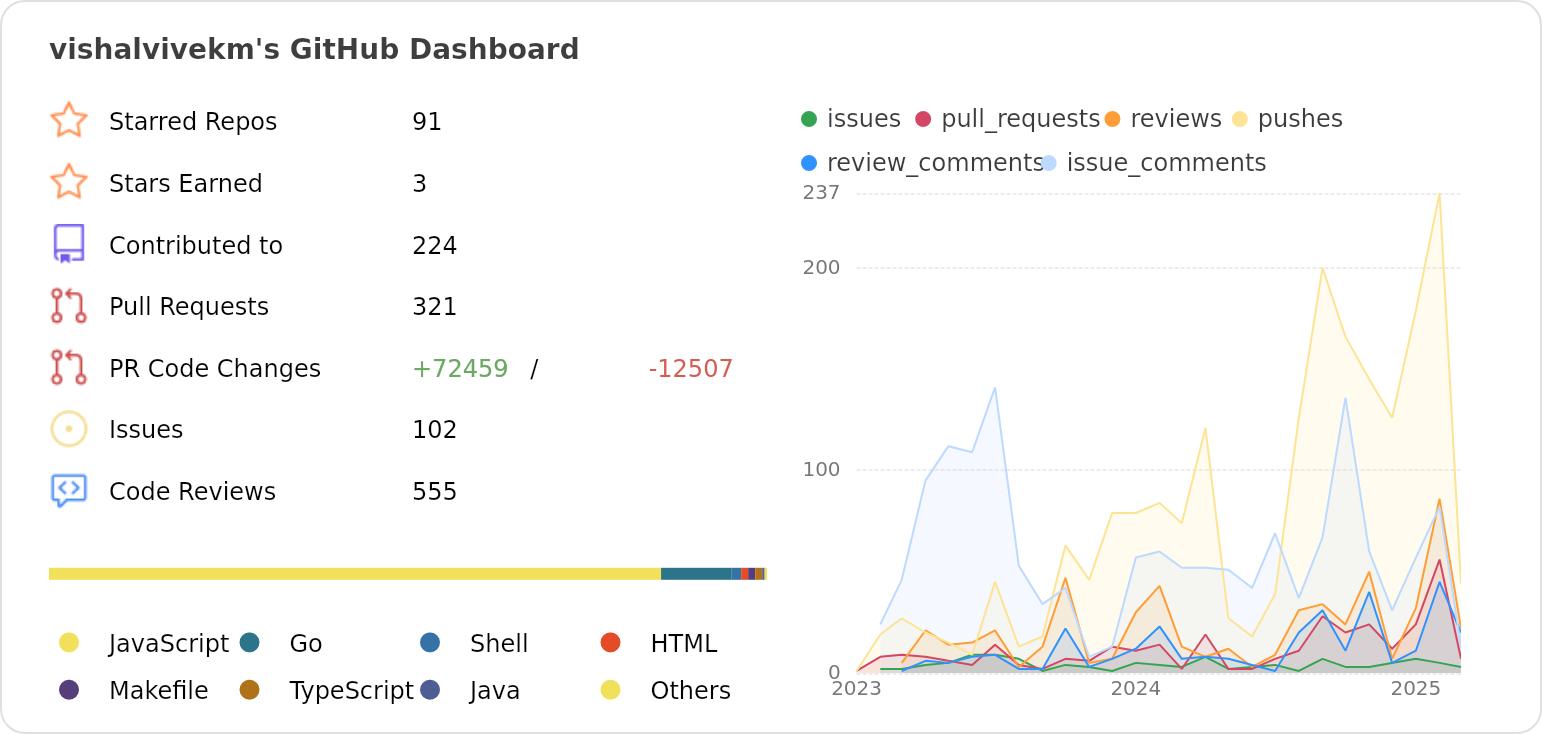Toggle the issues series in chart legend
The width and height of the screenshot is (1542, 734).
coord(851,119)
